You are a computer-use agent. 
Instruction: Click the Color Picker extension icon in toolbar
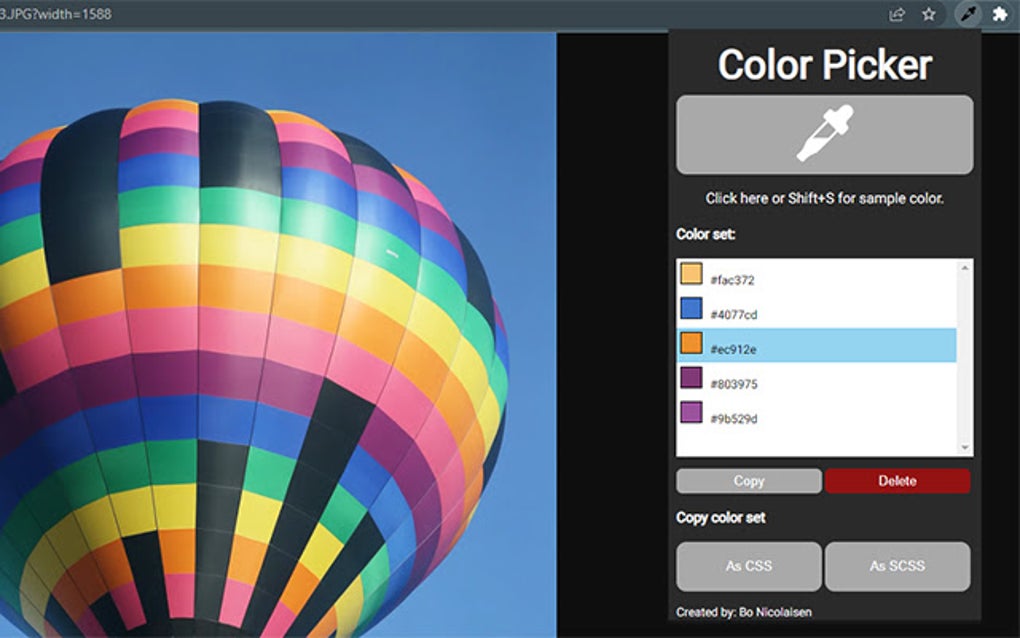click(x=965, y=14)
